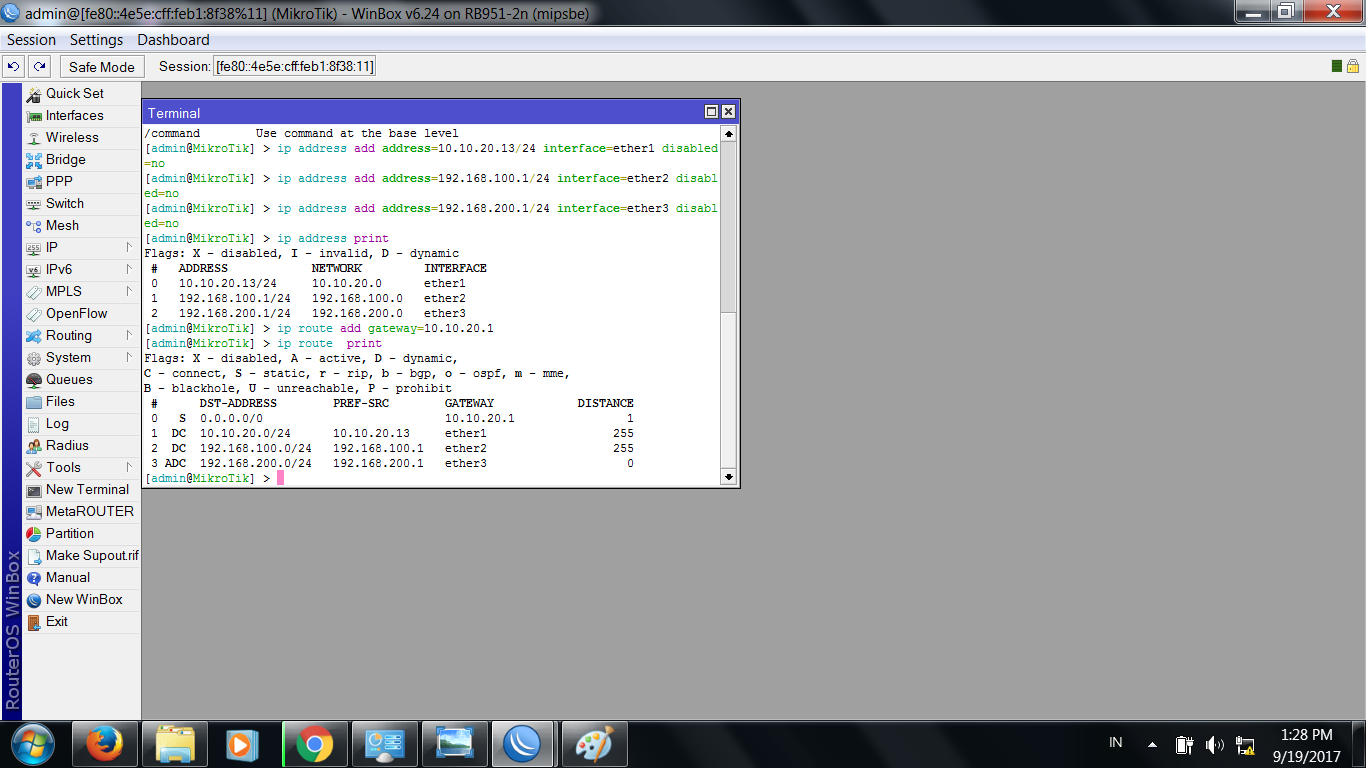1366x768 pixels.
Task: Open the Partition pie icon
Action: coord(34,533)
